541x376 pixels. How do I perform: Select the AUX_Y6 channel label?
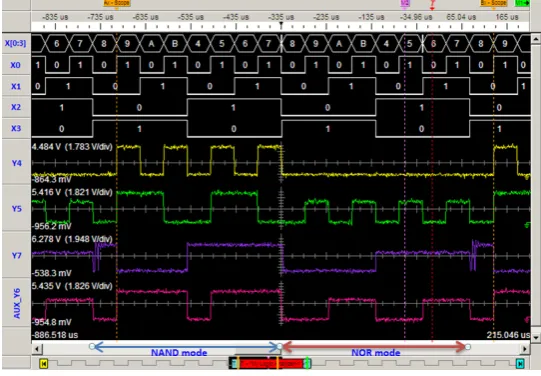(17, 304)
